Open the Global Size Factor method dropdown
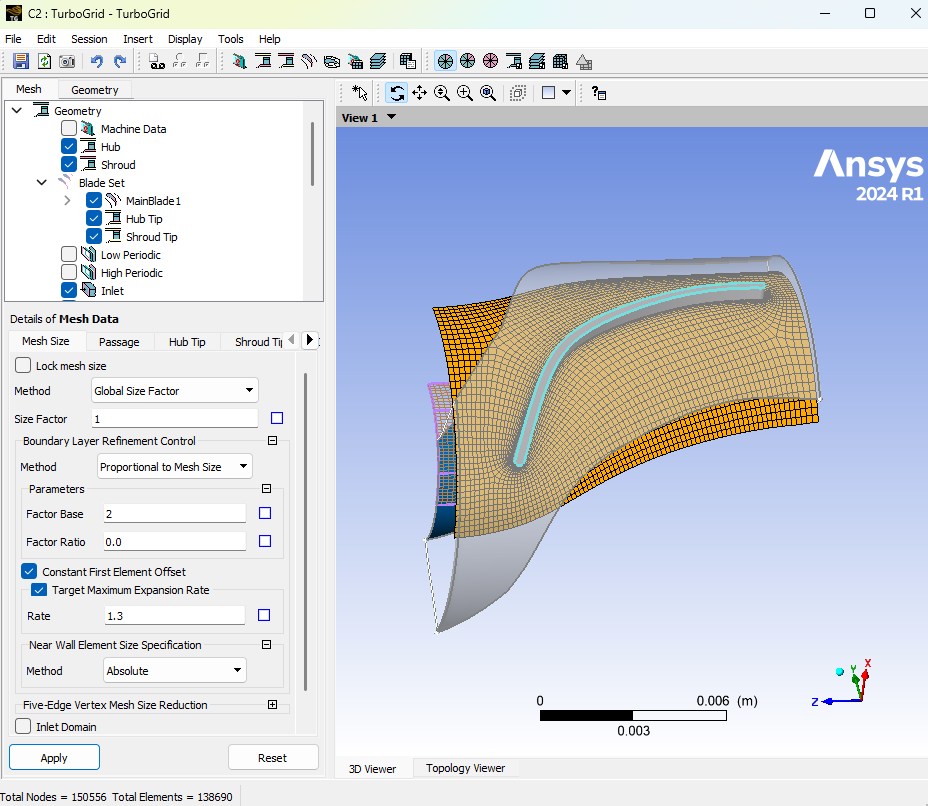Viewport: 928px width, 806px height. (175, 391)
